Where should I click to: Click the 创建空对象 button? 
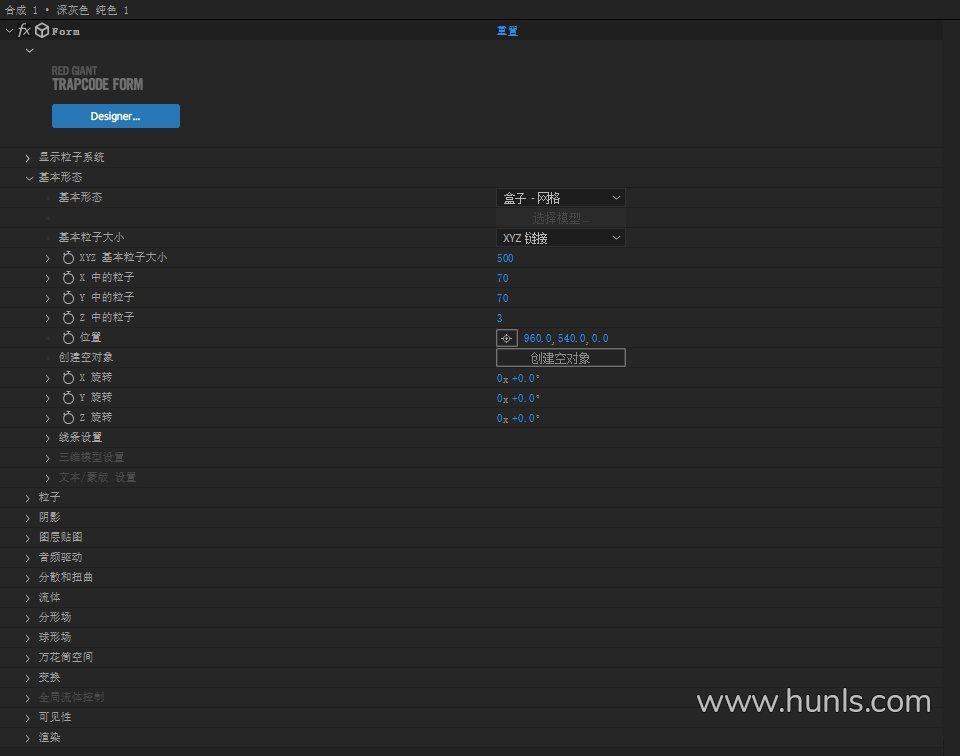pyautogui.click(x=561, y=358)
